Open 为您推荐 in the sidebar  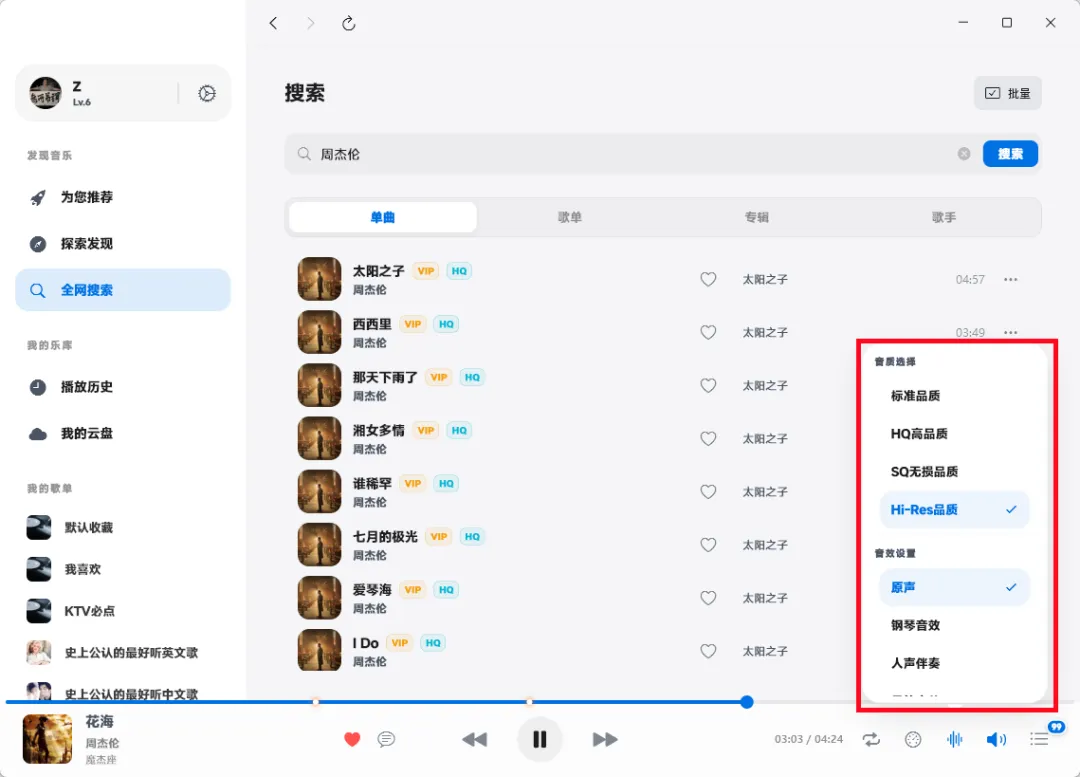(x=123, y=197)
